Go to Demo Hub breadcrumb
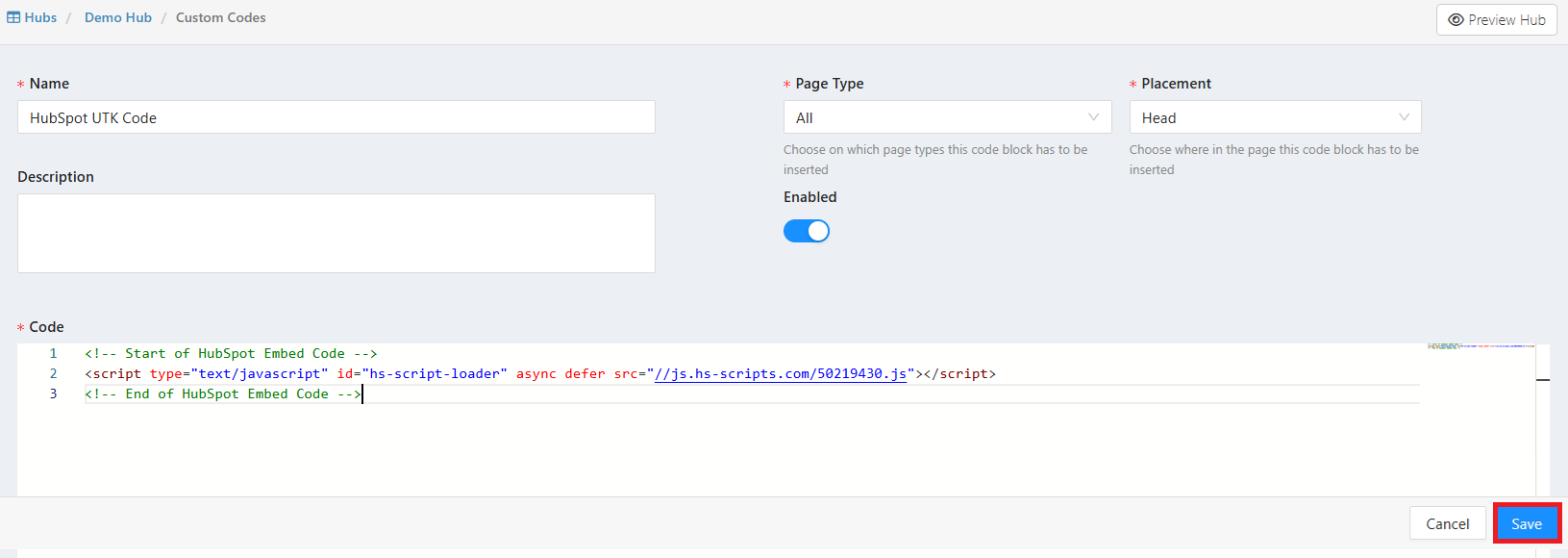The image size is (1568, 558). point(118,17)
